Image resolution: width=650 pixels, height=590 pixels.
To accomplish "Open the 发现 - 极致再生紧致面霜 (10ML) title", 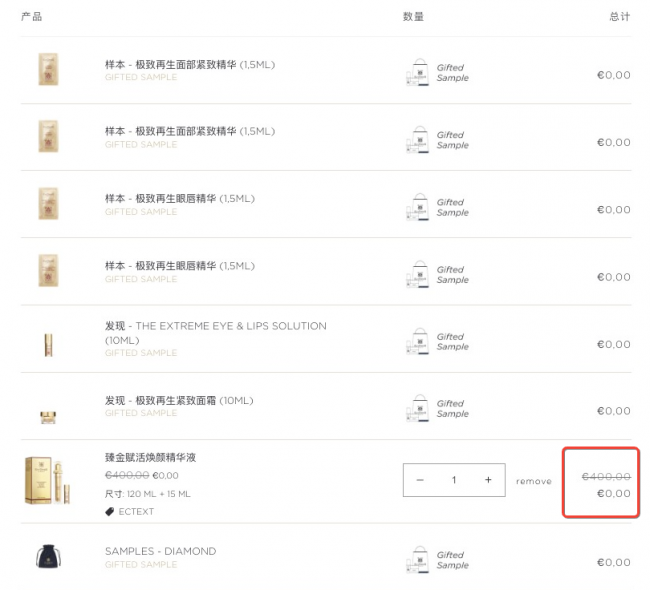I will (x=179, y=401).
